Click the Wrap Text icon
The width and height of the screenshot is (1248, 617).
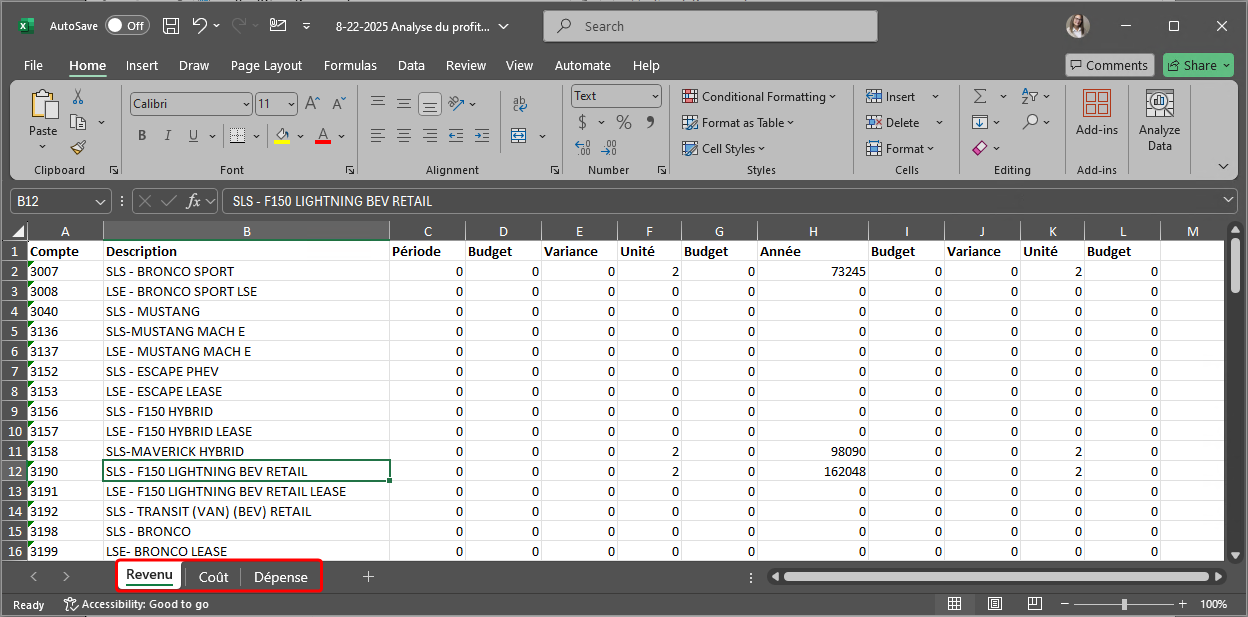click(519, 104)
